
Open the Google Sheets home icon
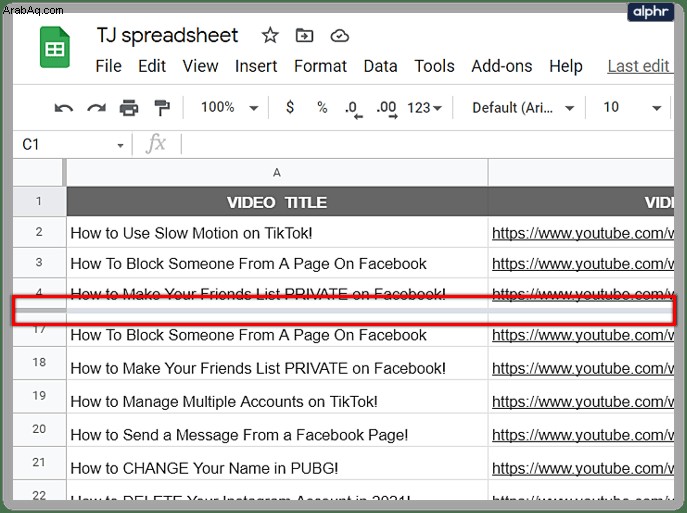pos(55,48)
